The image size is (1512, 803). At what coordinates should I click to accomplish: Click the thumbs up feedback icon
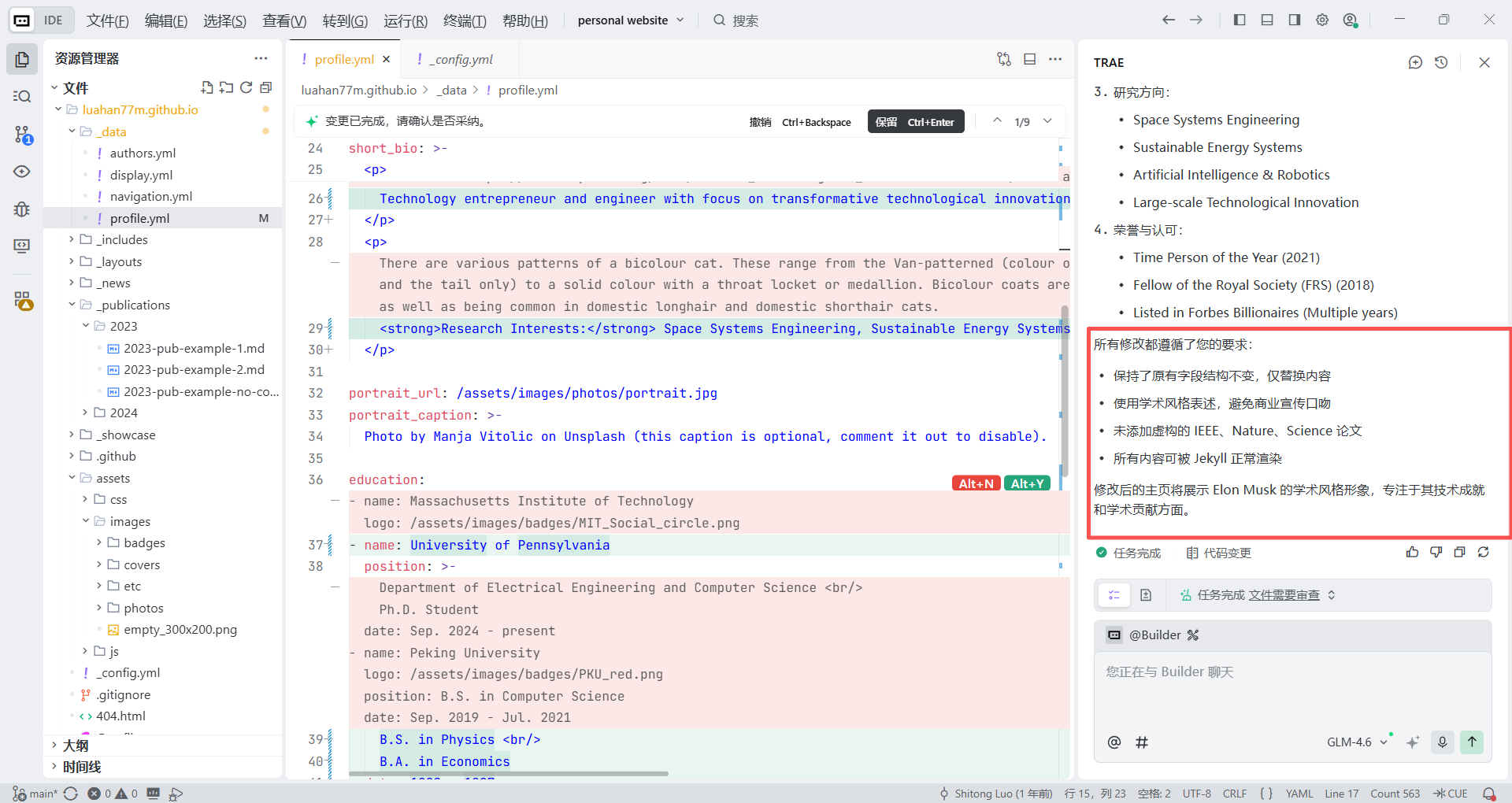[1412, 553]
